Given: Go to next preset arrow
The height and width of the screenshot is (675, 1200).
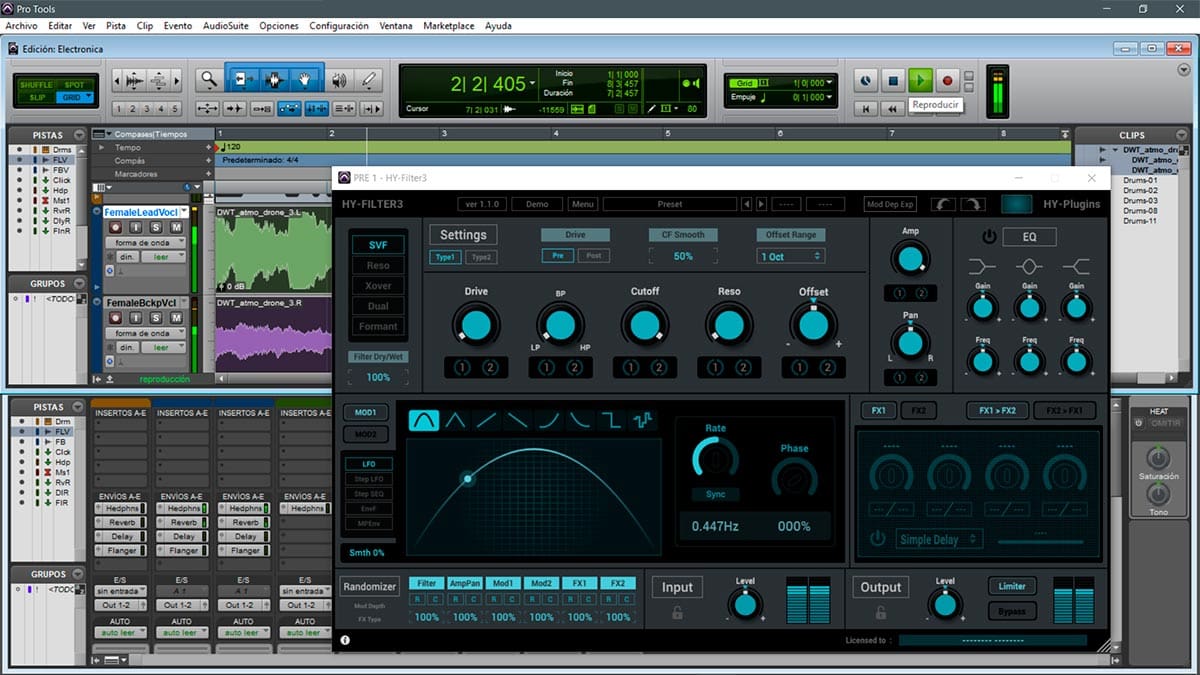Looking at the screenshot, I should click(x=761, y=204).
